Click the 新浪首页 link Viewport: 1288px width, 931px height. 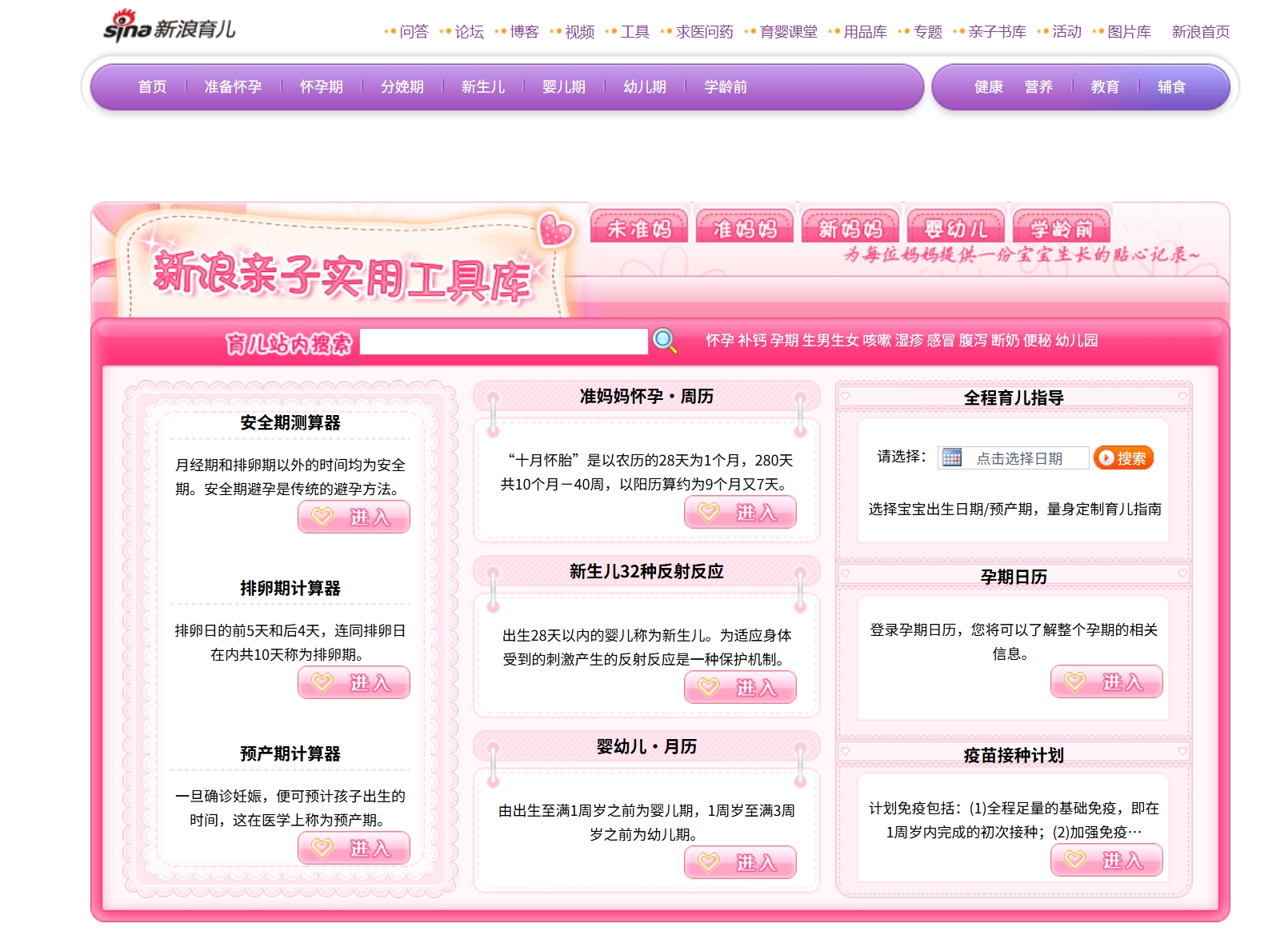[x=1201, y=32]
